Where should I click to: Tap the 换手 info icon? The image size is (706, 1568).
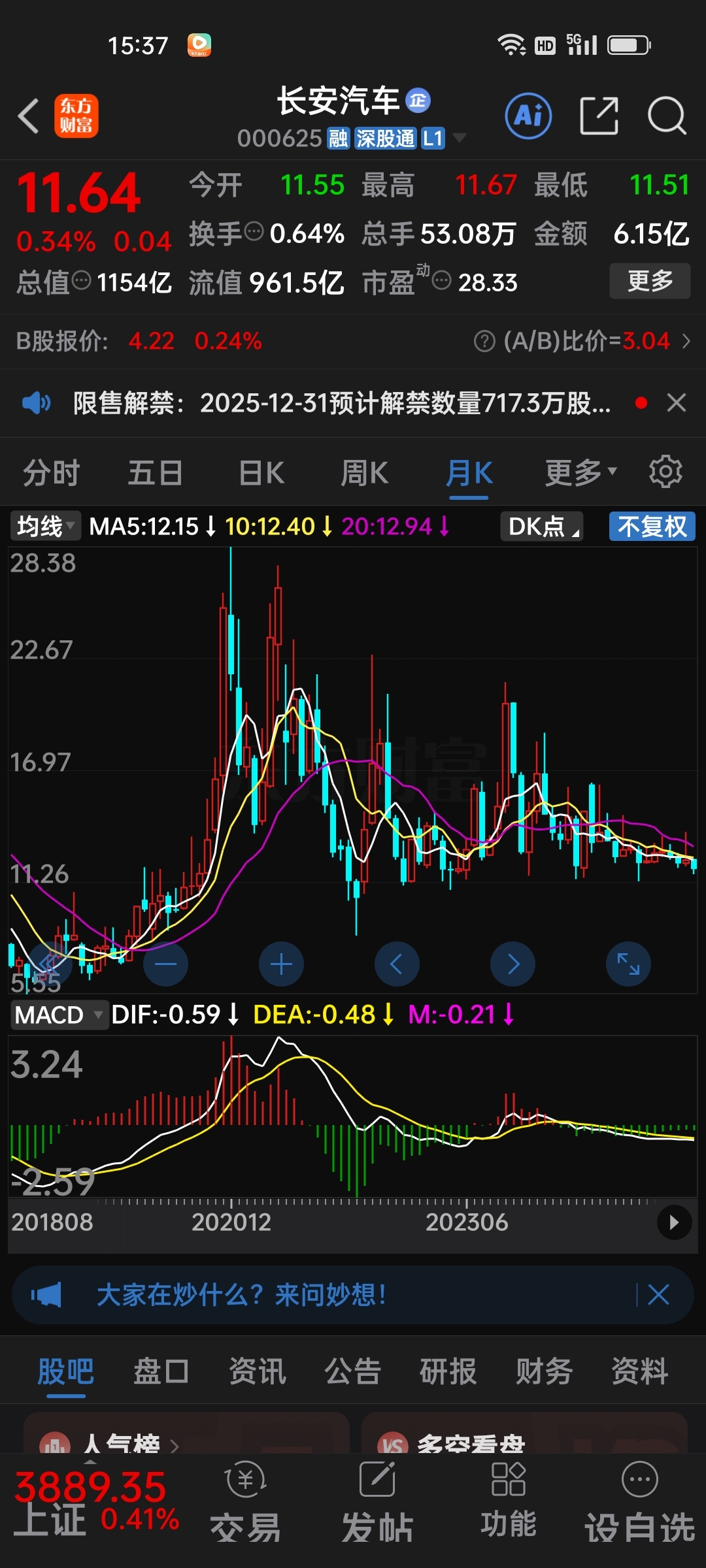click(254, 231)
